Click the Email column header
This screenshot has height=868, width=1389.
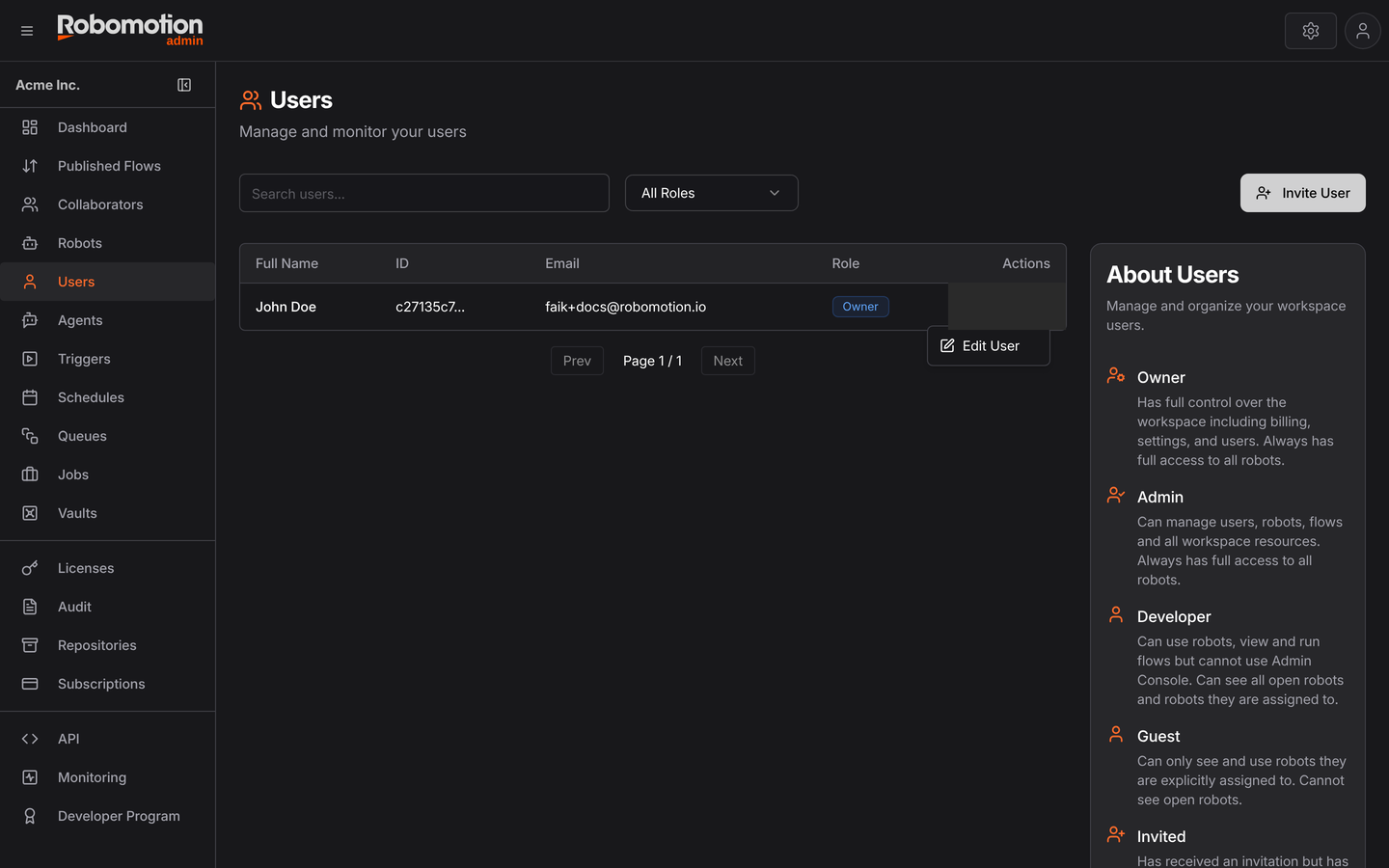[x=562, y=263]
